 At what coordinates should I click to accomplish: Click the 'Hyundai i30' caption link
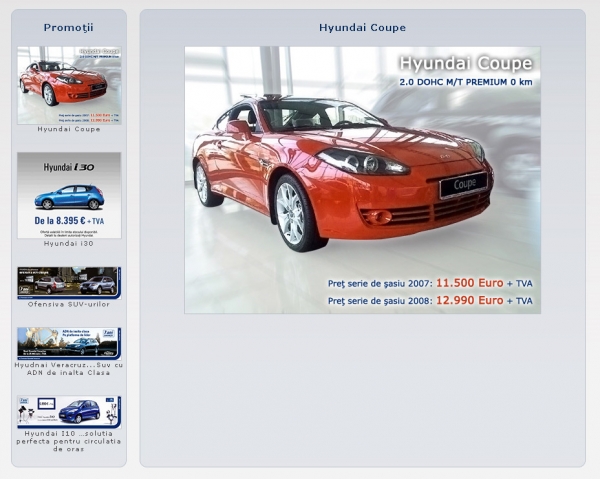coord(69,243)
